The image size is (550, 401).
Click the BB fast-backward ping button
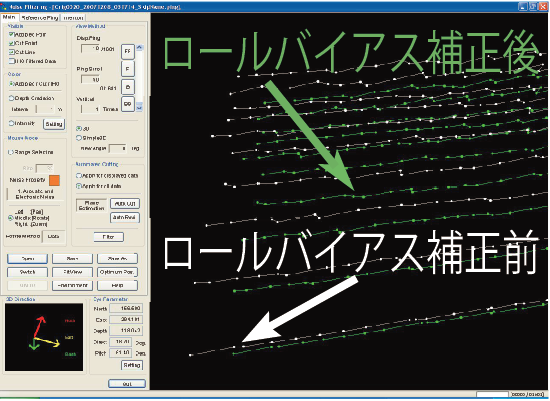click(128, 104)
